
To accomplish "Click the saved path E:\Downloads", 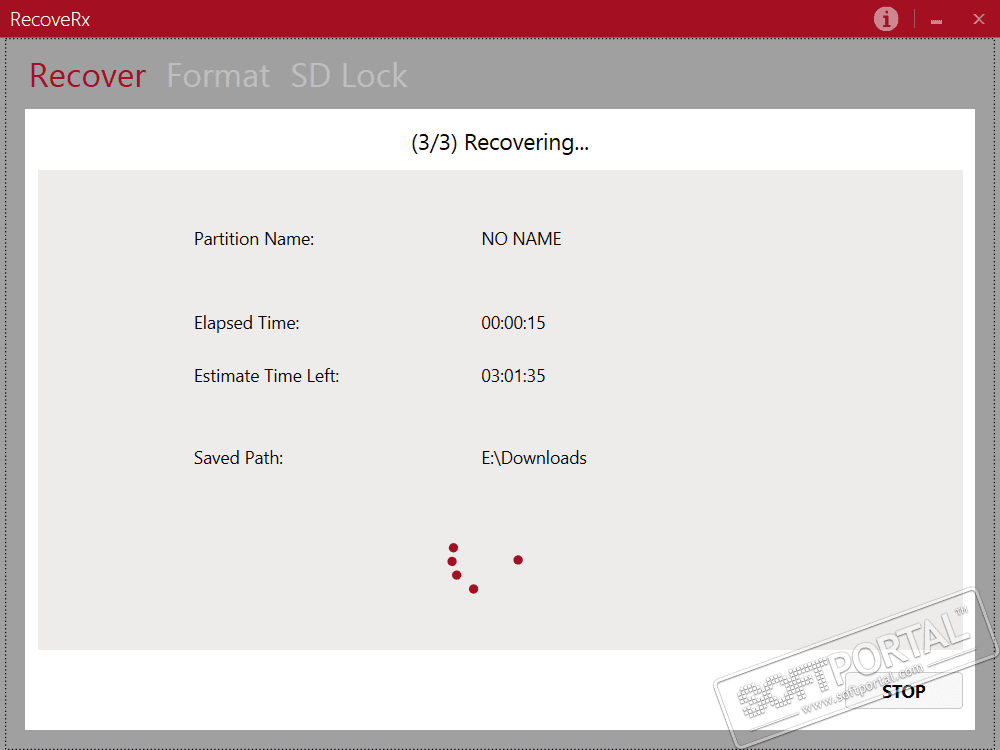I will coord(534,458).
